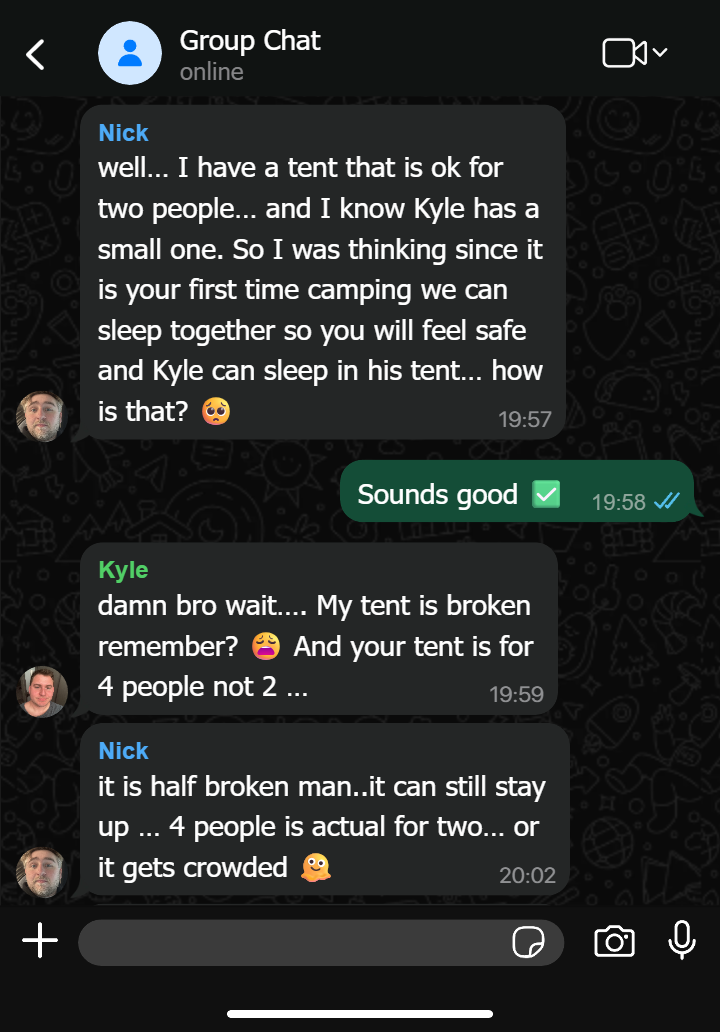Viewport: 720px width, 1032px height.
Task: Open the Group Chat profile avatar
Action: click(x=130, y=53)
